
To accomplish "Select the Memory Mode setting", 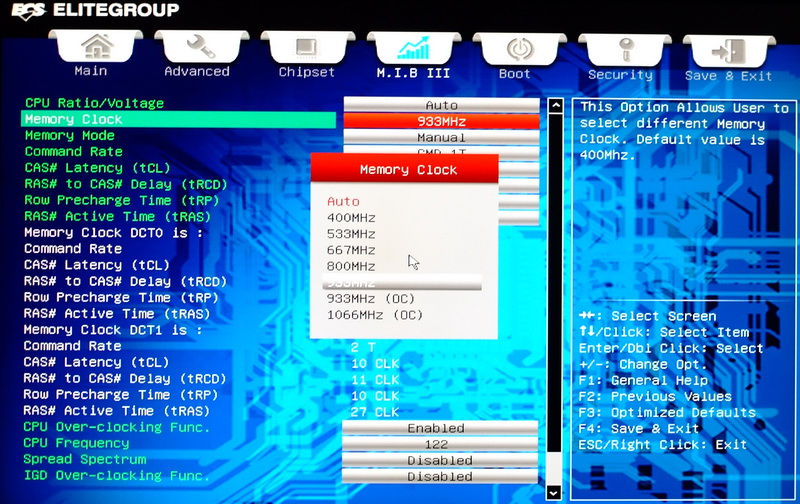I will click(70, 136).
